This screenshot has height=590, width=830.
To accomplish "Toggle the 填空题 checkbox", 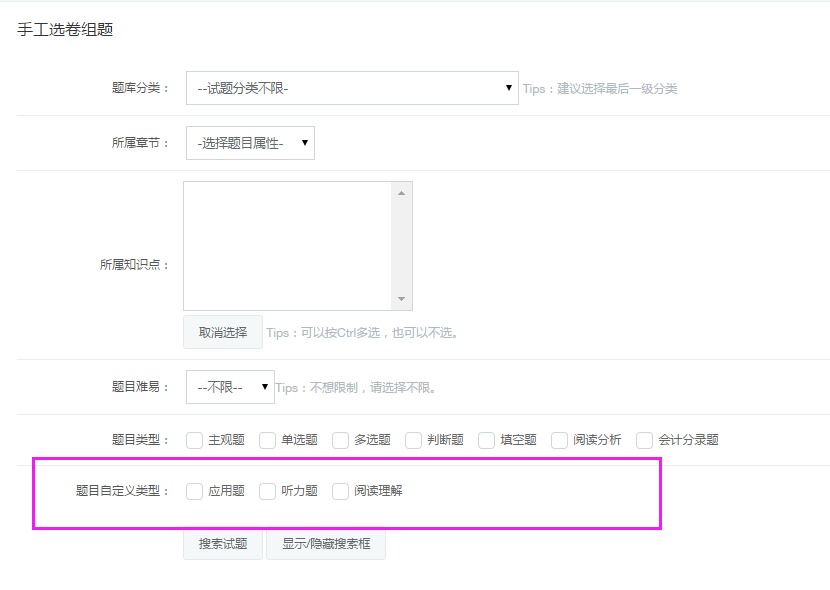I will click(487, 440).
